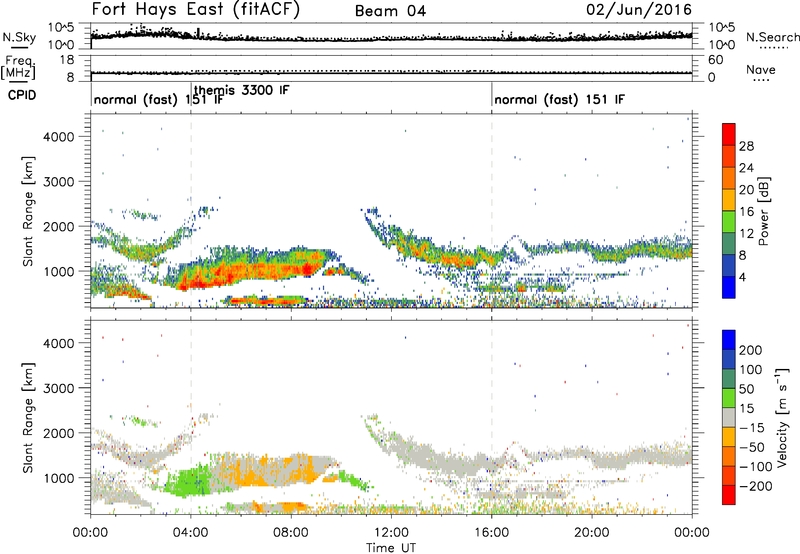Click the "Nave" legend label
The image size is (800, 554).
tap(761, 70)
